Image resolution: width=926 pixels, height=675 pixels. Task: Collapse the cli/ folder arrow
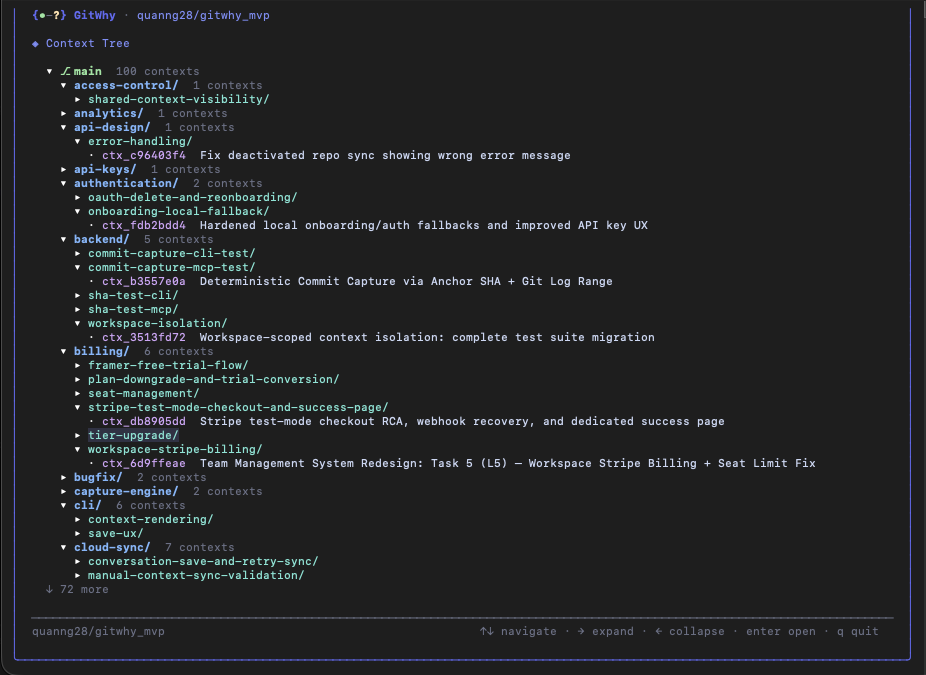pos(64,506)
